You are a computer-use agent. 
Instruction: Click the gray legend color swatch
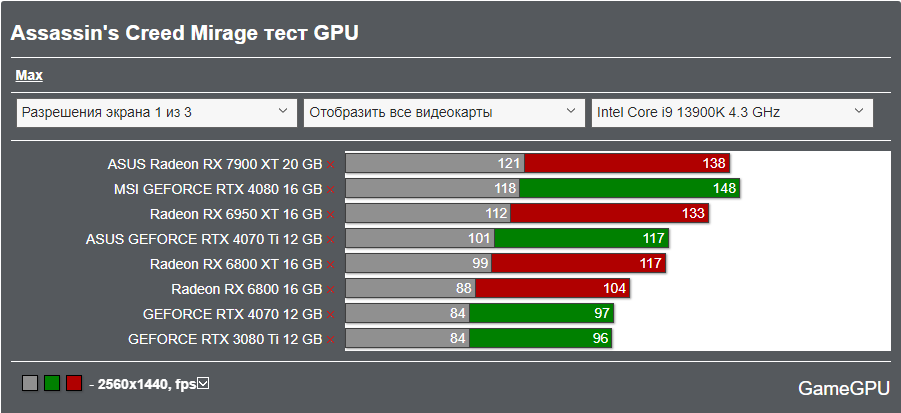coord(30,383)
